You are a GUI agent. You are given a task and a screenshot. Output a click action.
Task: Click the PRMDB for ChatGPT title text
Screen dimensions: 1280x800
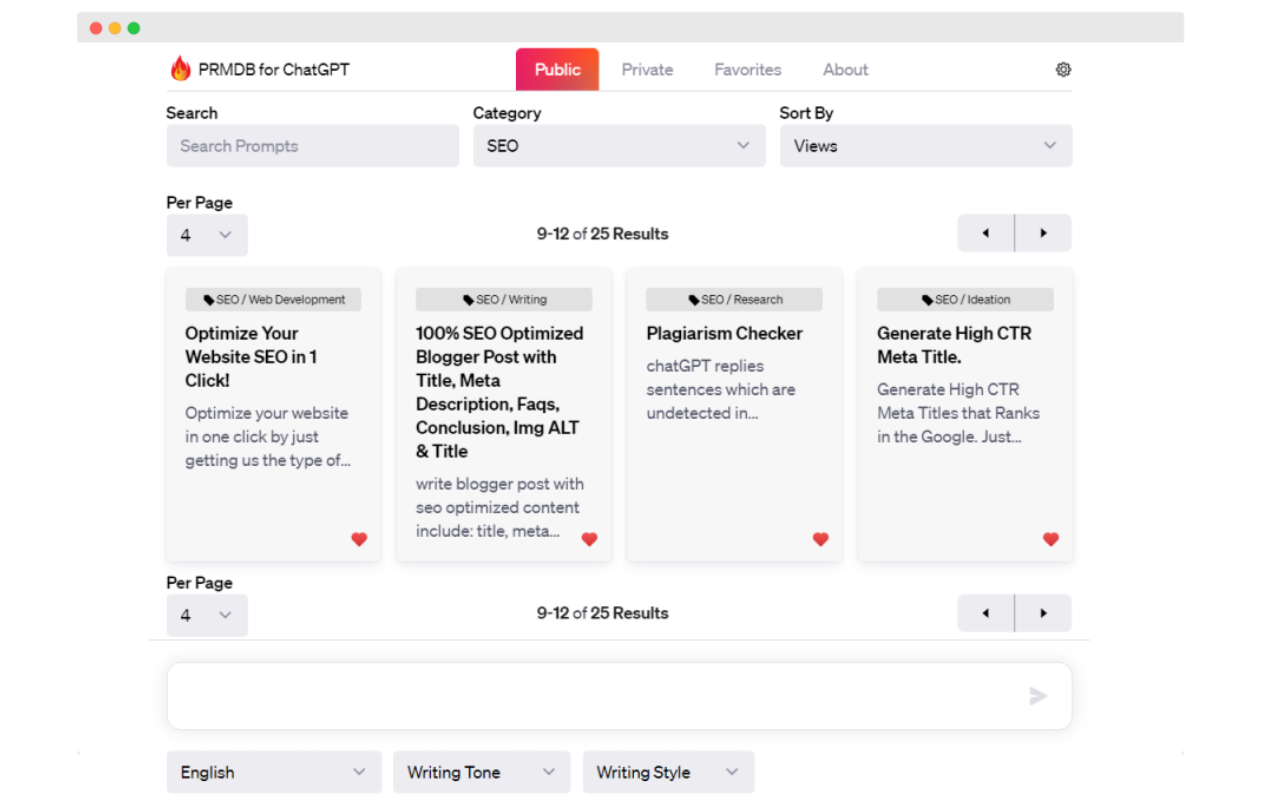[274, 69]
